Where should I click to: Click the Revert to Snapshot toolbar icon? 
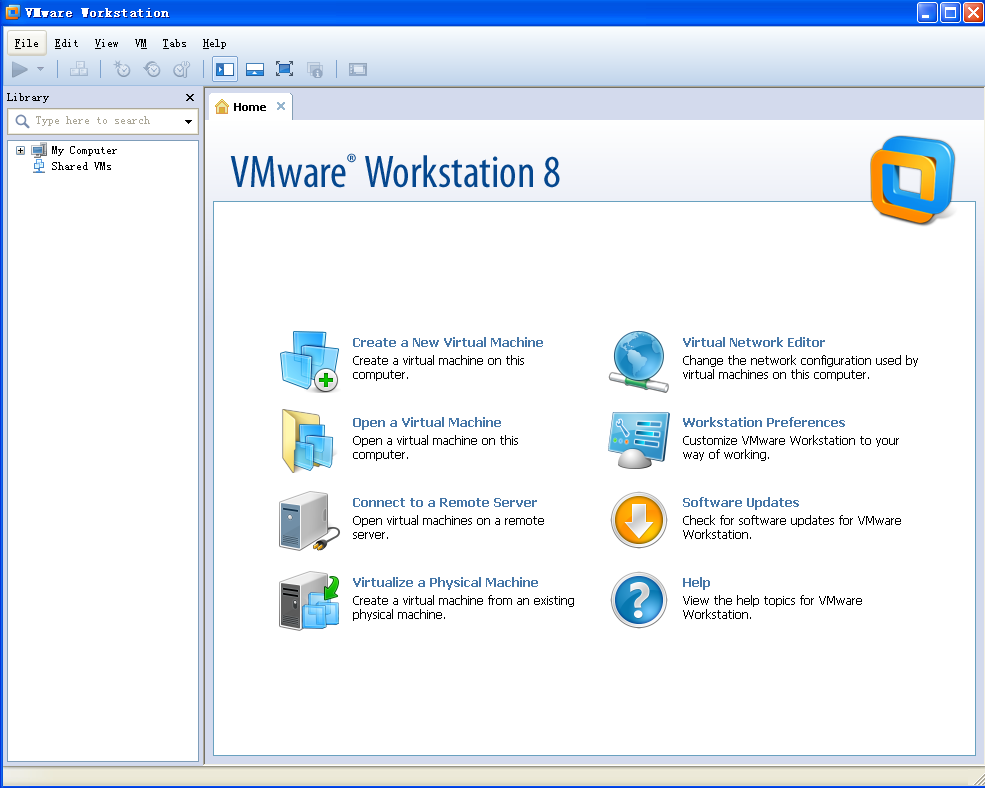coord(151,69)
